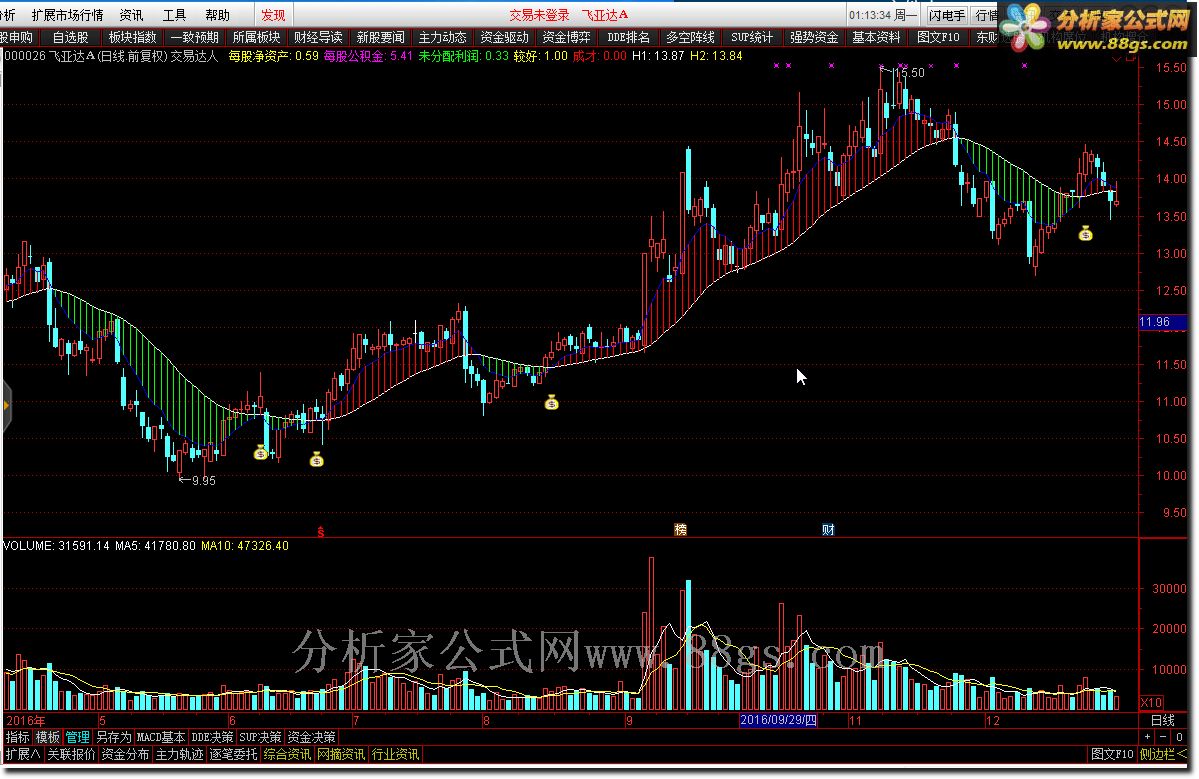This screenshot has width=1199, height=779.
Task: Select the 指标 tab
Action: [18, 738]
